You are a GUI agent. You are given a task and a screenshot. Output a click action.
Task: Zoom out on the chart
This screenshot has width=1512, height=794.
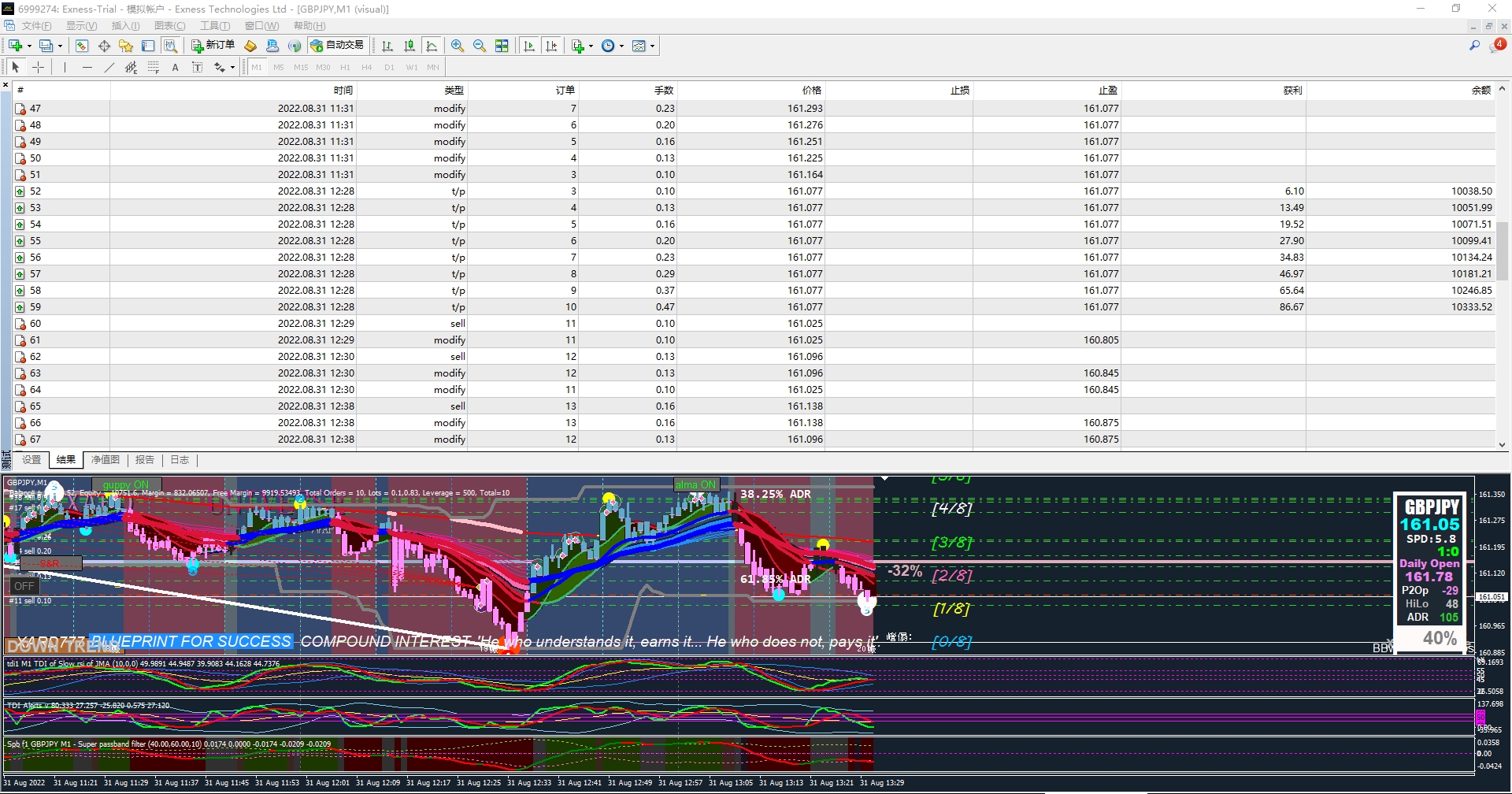[480, 46]
